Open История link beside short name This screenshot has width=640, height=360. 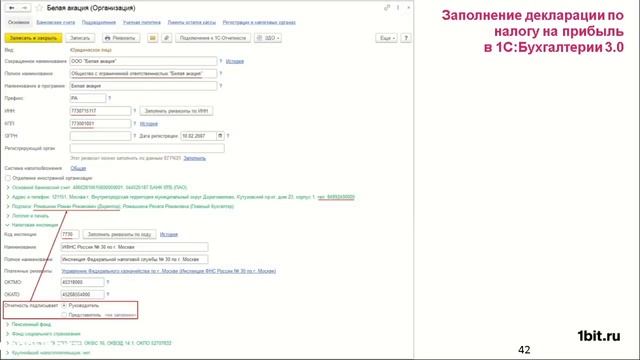(235, 61)
